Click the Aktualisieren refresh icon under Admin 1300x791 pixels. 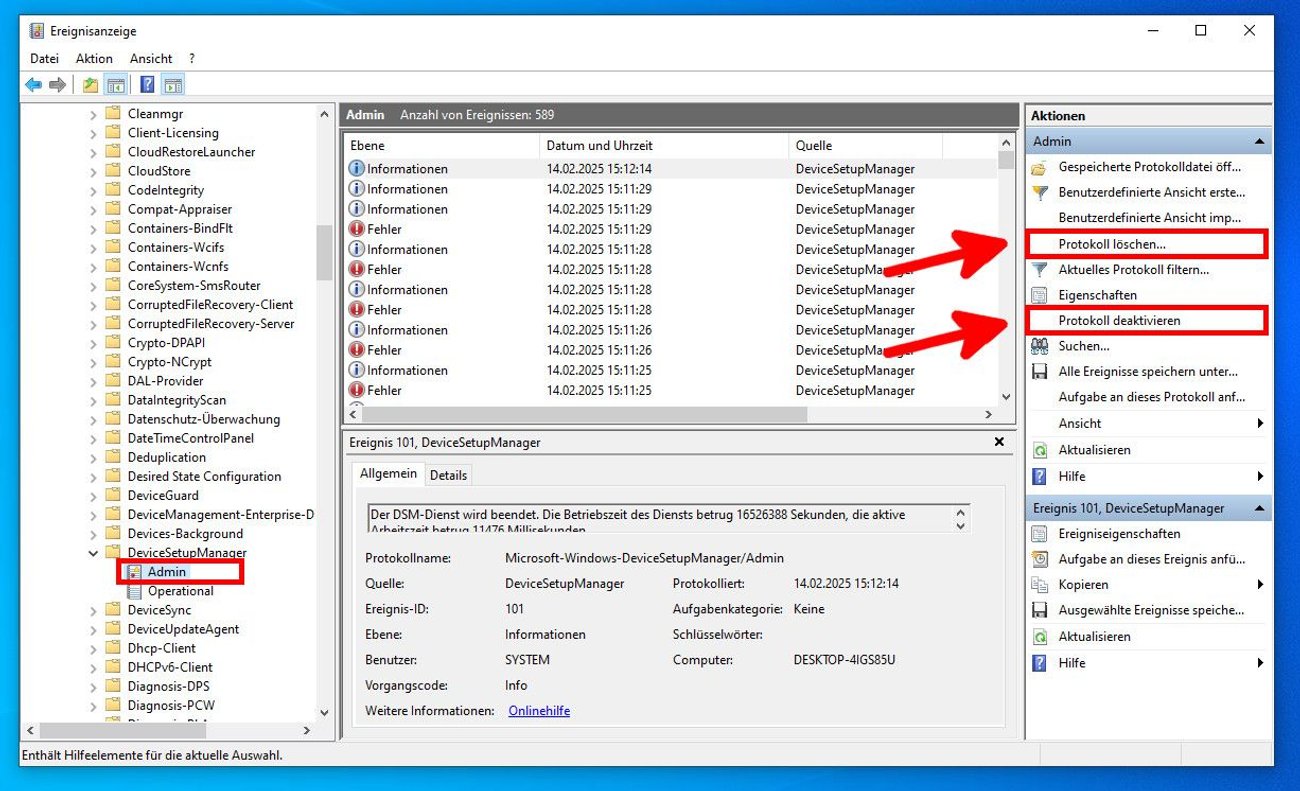coord(1040,449)
